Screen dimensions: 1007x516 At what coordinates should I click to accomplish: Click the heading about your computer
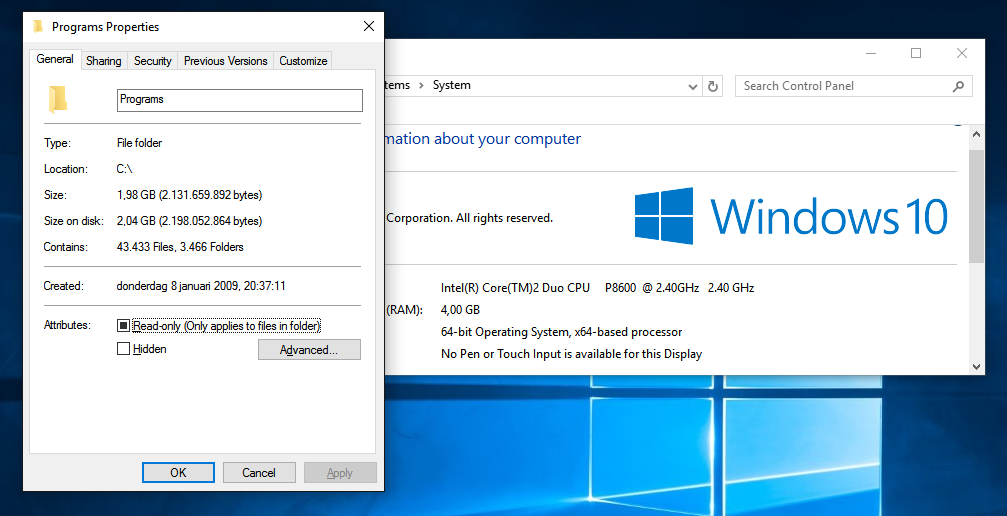(483, 139)
